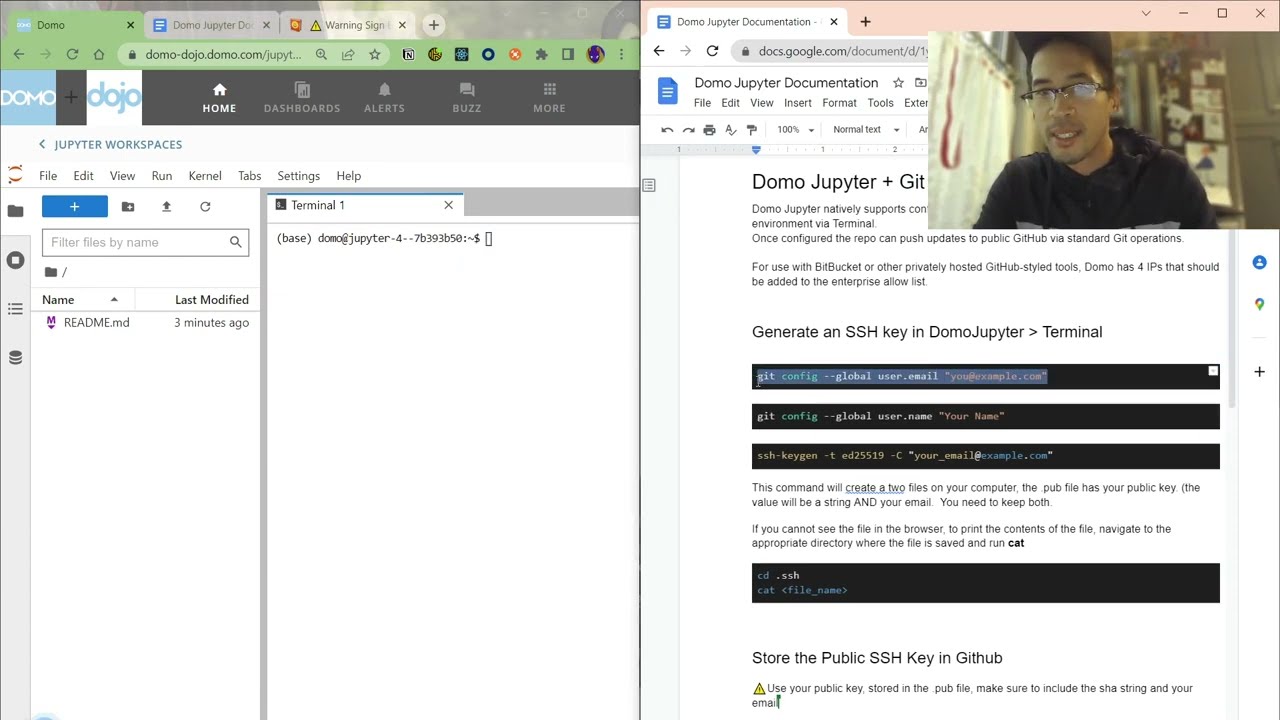Open the Kernel menu

pos(205,176)
